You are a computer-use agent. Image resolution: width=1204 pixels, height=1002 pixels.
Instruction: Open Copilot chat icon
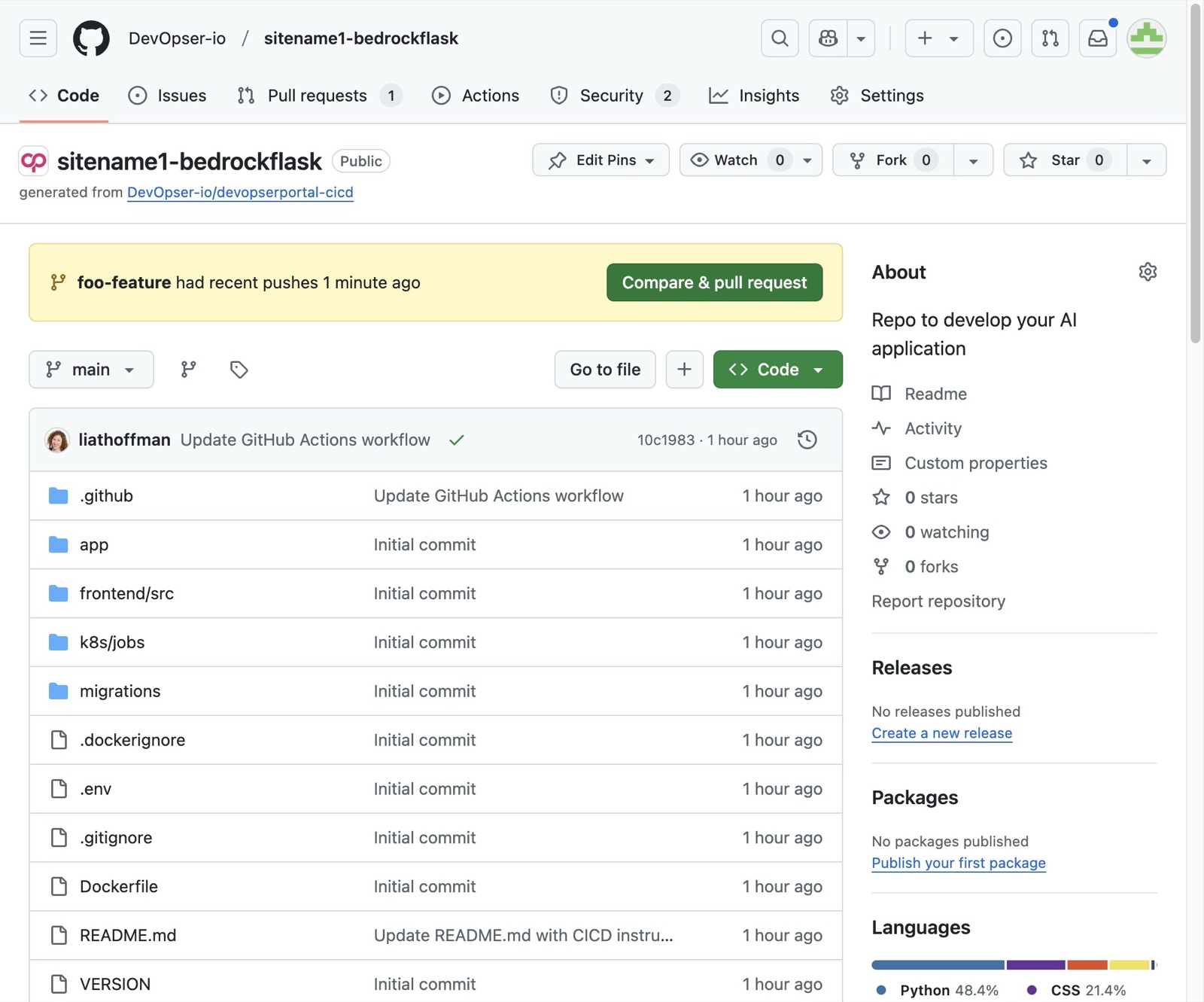[x=828, y=38]
